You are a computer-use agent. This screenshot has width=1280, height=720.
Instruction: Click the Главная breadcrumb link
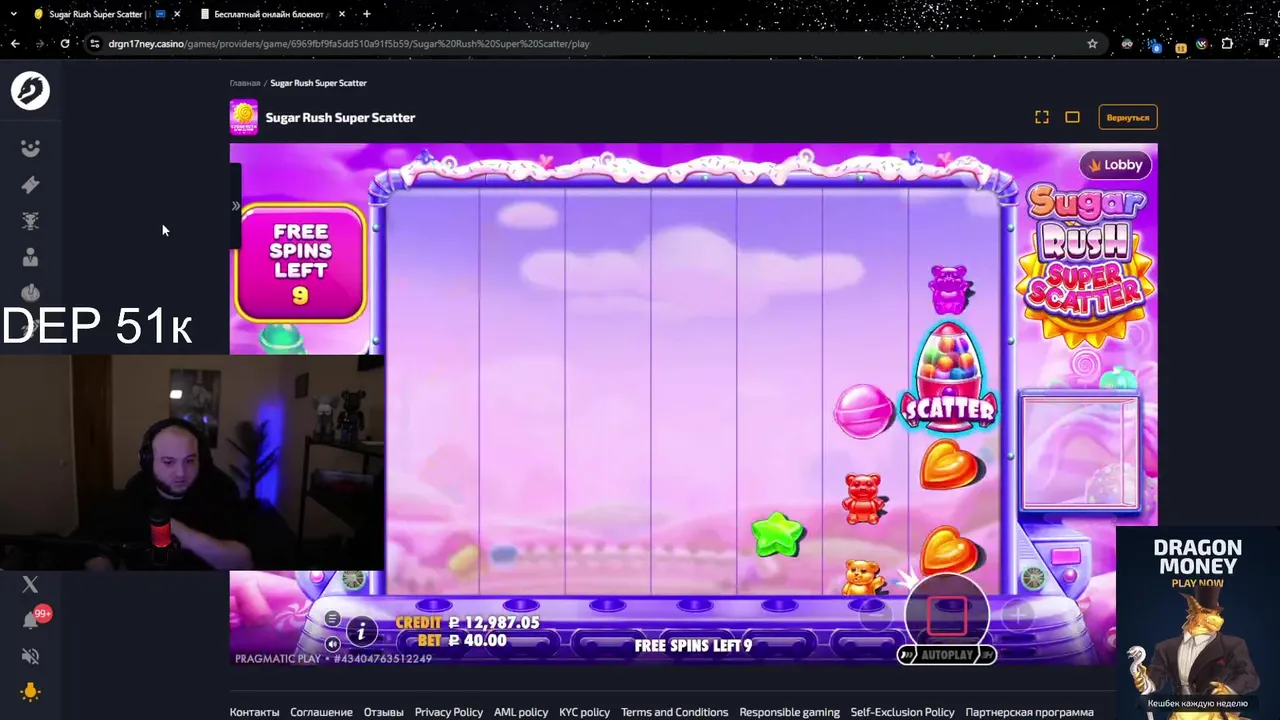click(245, 83)
